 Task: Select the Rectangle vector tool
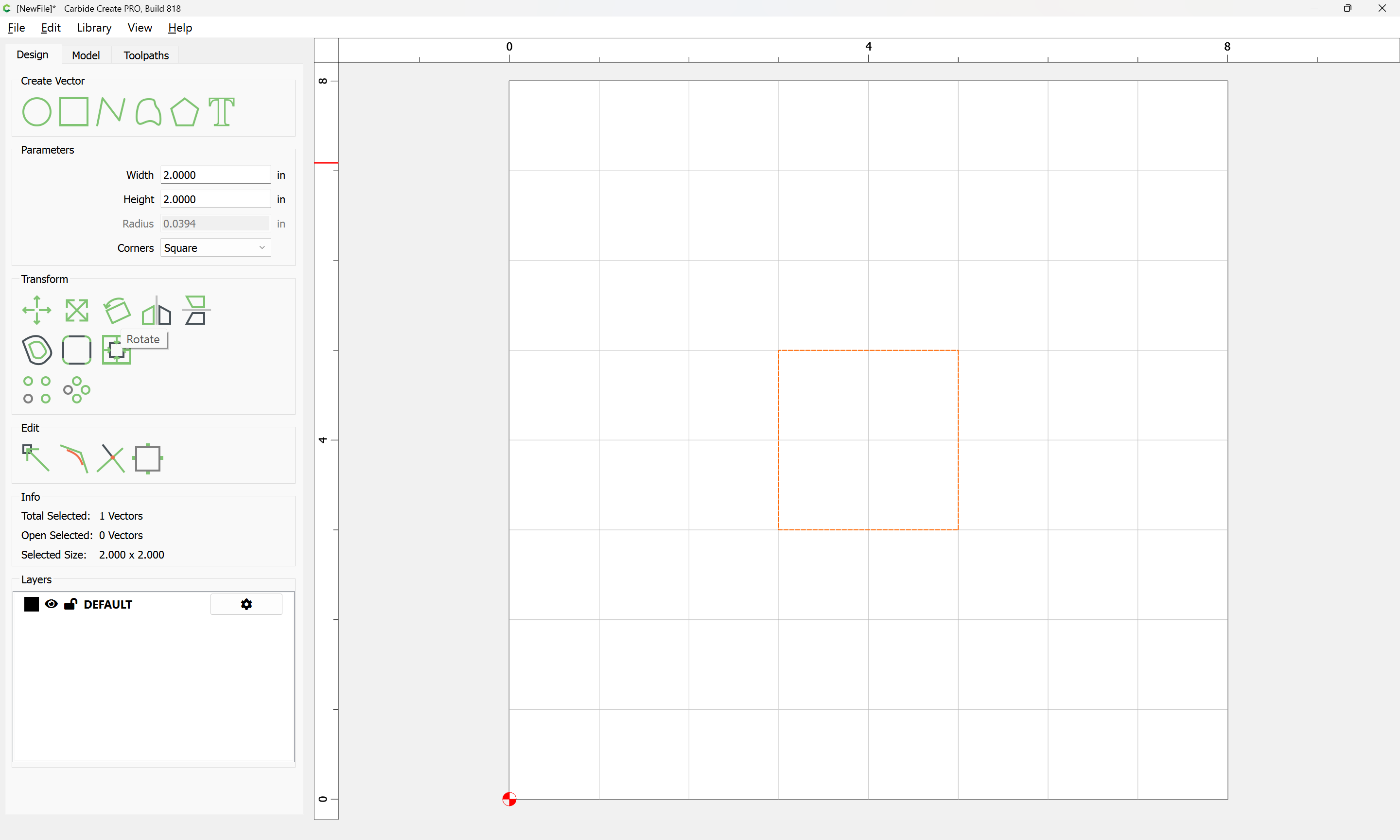(x=73, y=111)
